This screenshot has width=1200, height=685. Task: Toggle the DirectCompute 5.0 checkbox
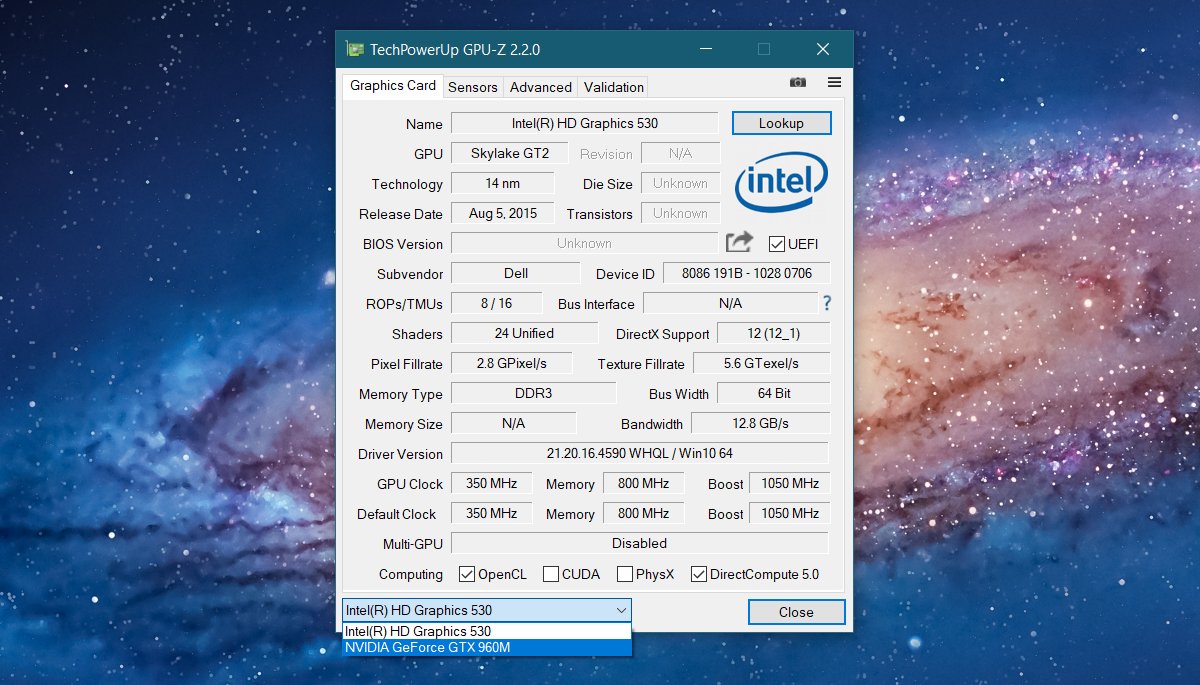699,574
